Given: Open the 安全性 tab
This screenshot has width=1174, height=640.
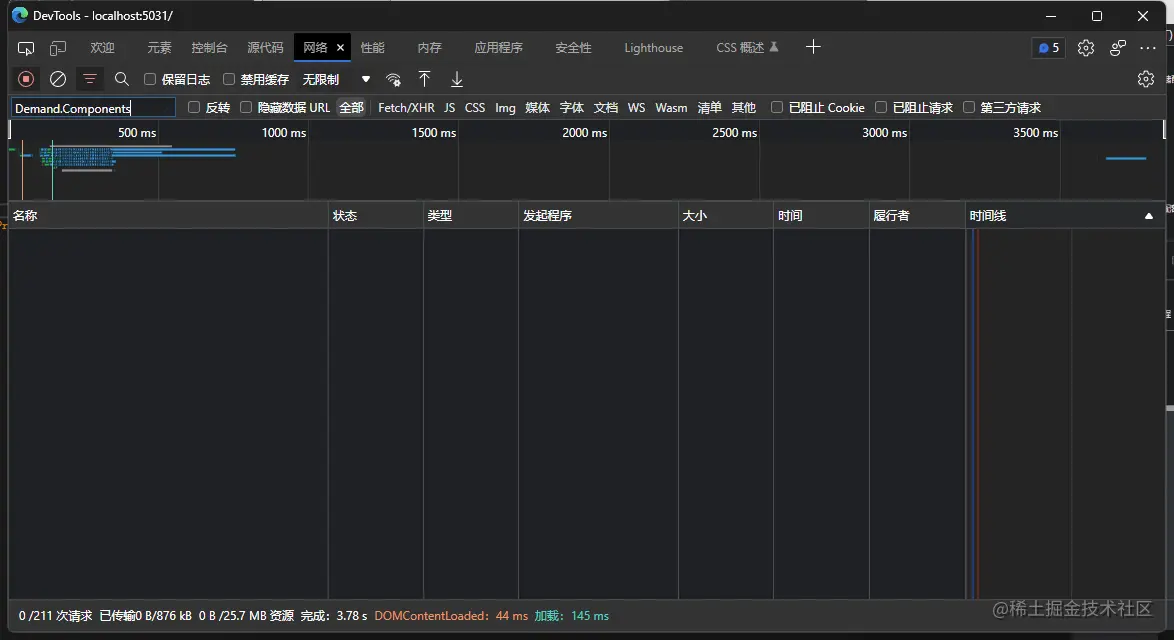Looking at the screenshot, I should pos(573,48).
